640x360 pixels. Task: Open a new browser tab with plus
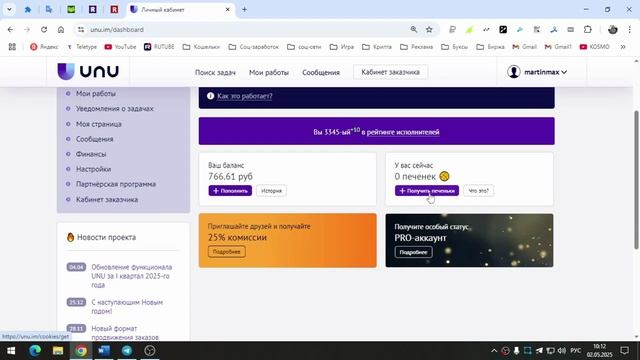coord(244,9)
